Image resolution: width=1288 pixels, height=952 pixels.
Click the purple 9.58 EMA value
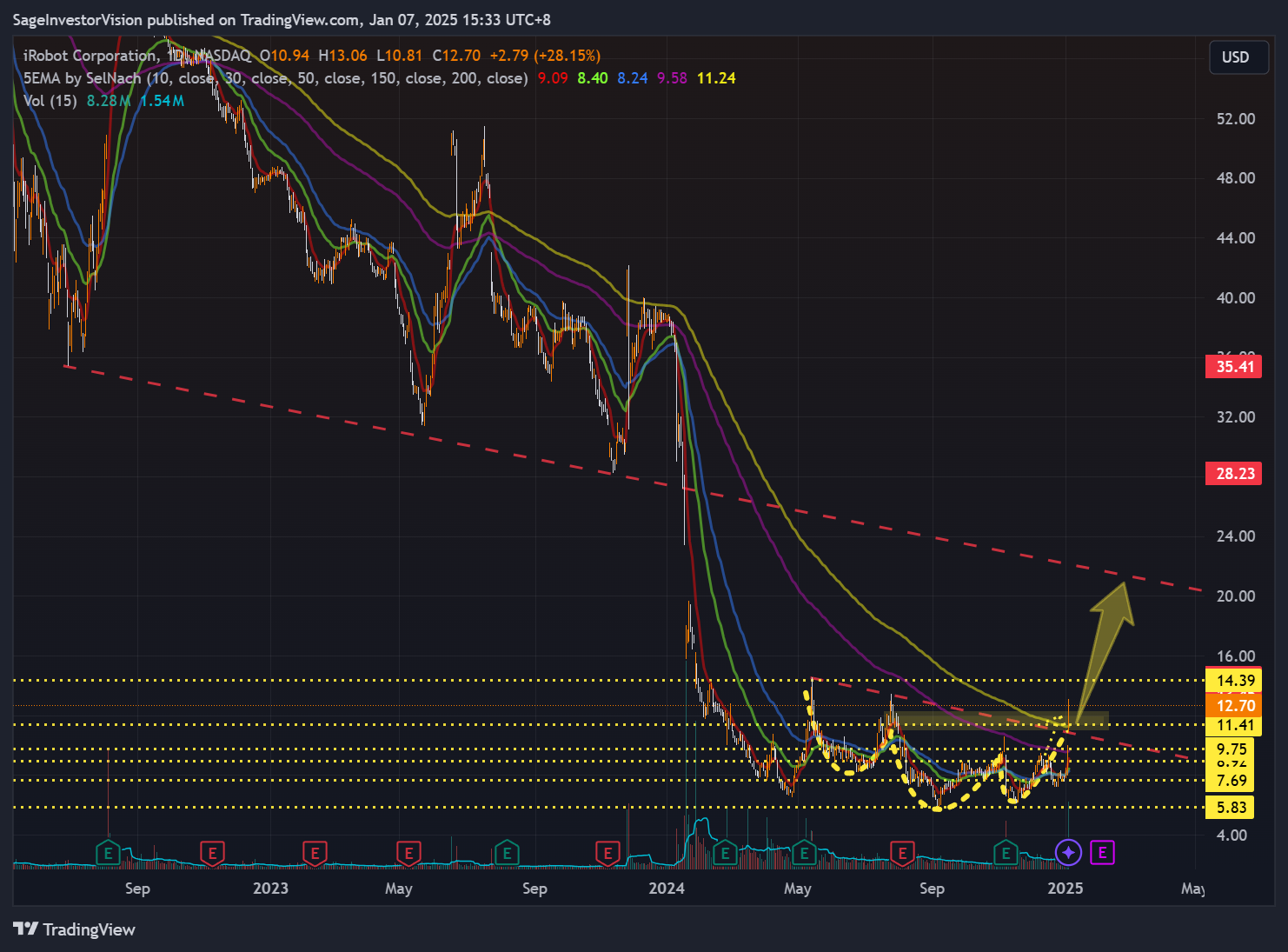pos(672,78)
